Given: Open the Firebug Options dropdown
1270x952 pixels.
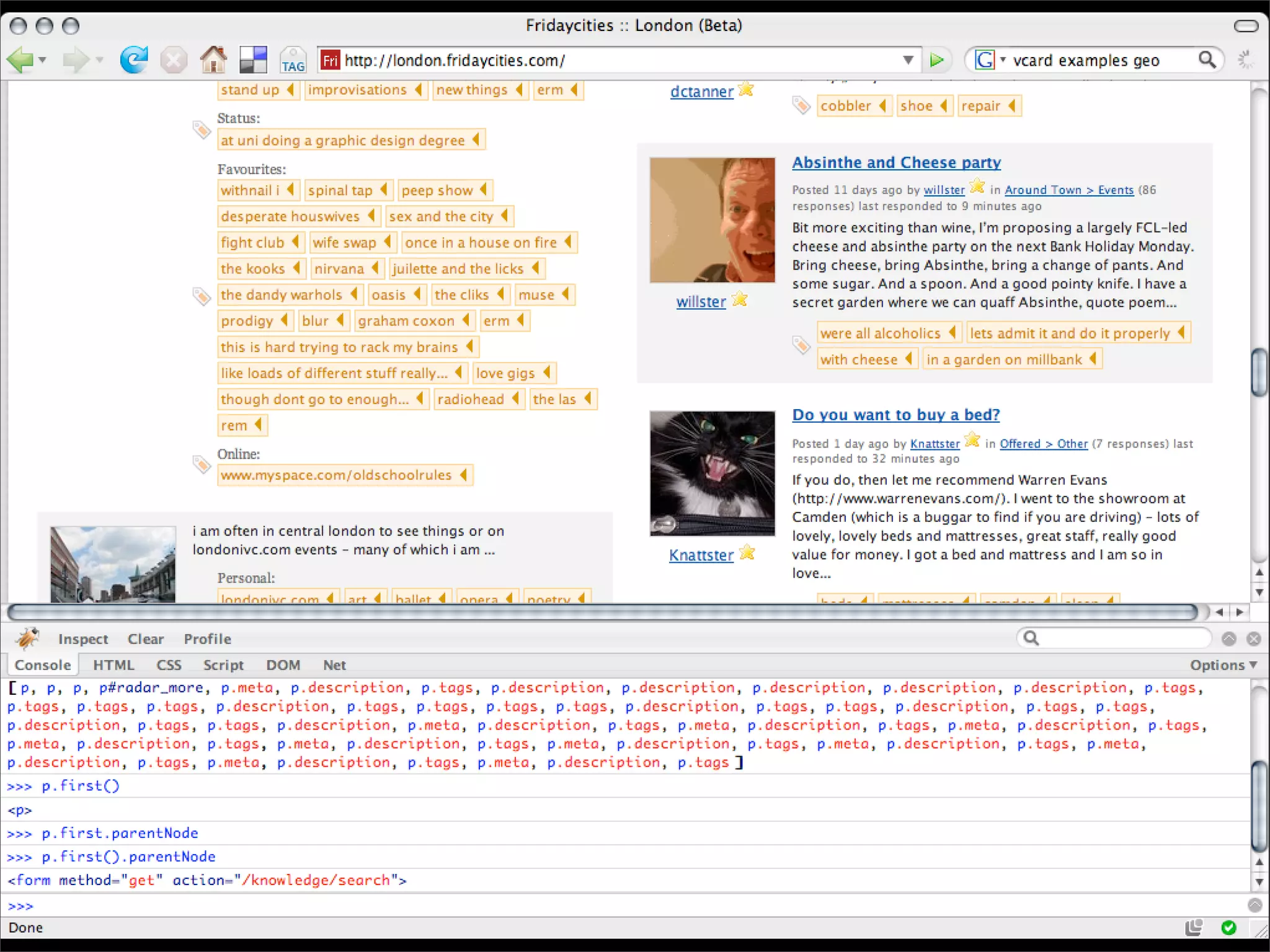Looking at the screenshot, I should click(1222, 665).
